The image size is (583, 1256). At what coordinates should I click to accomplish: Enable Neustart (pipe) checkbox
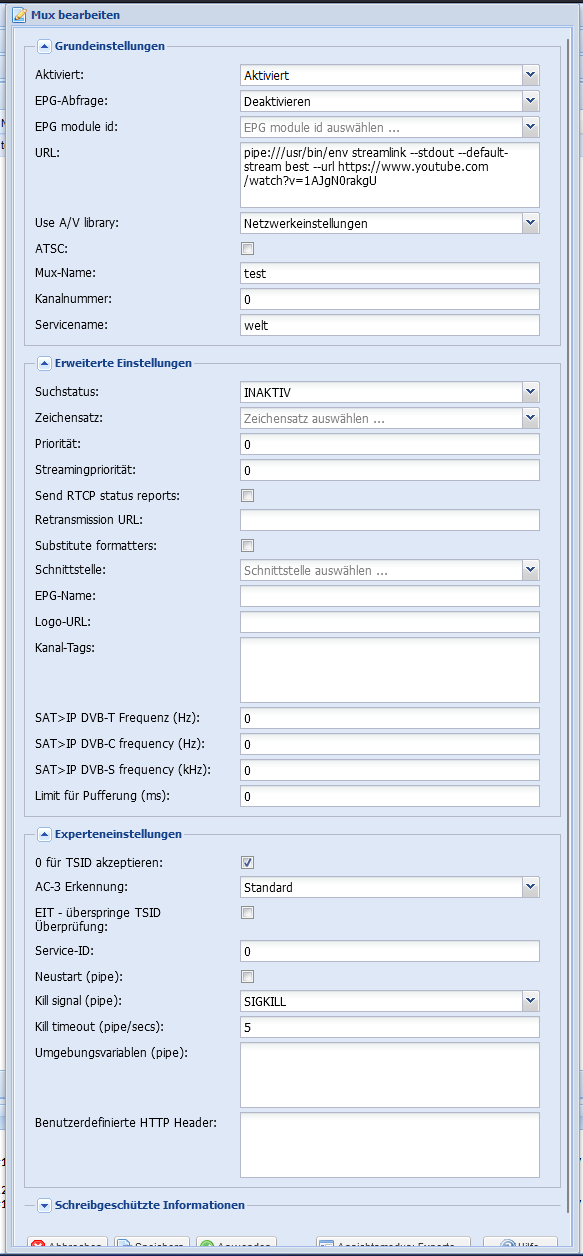248,976
